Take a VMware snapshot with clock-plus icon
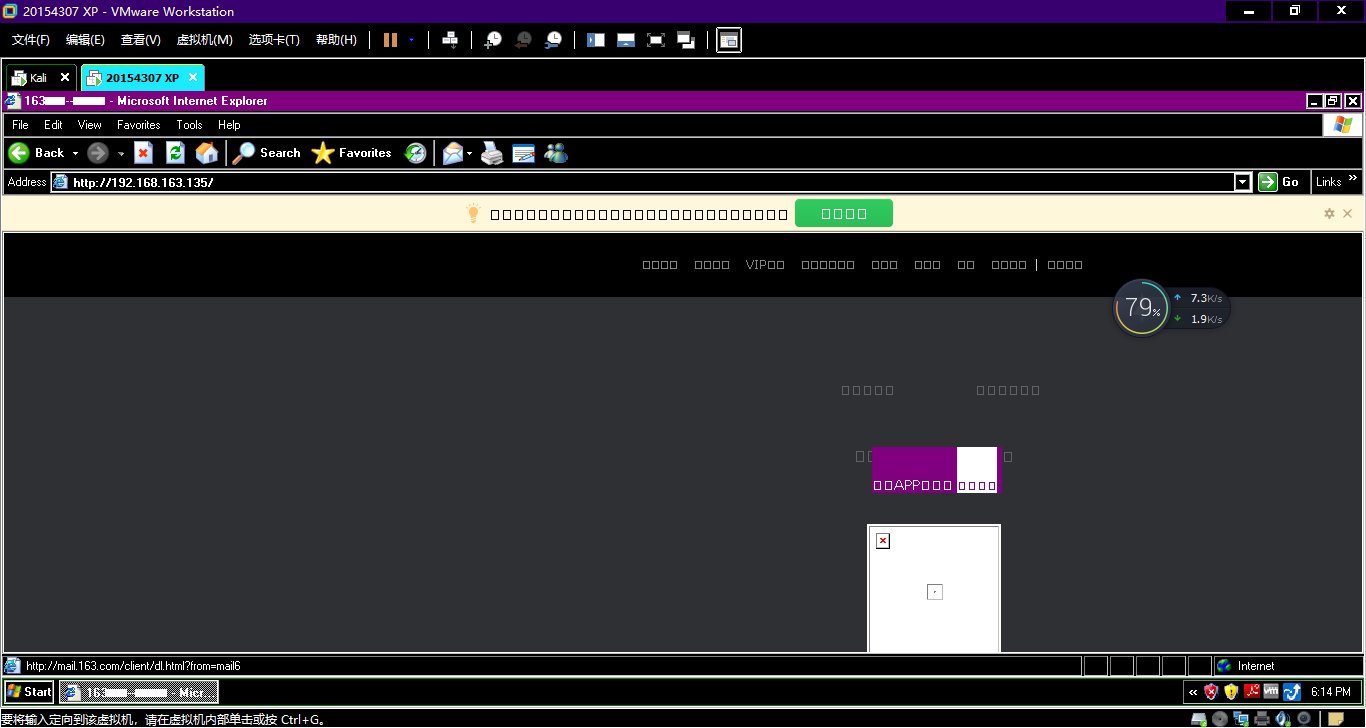The image size is (1366, 728). tap(493, 40)
